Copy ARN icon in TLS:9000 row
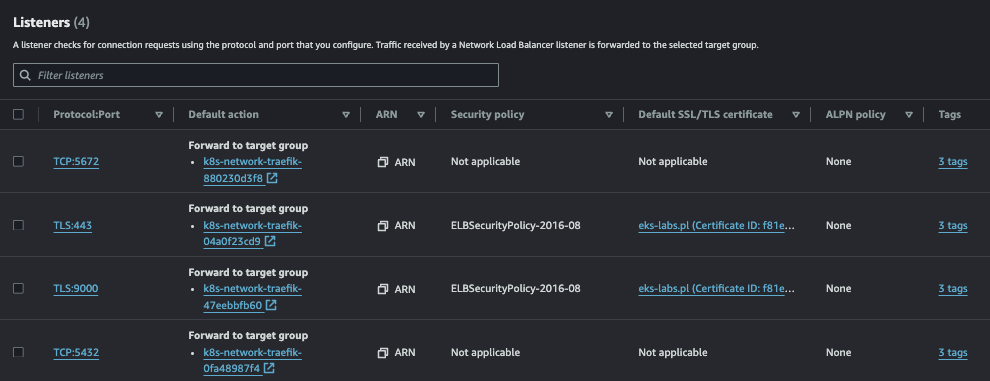 click(382, 289)
